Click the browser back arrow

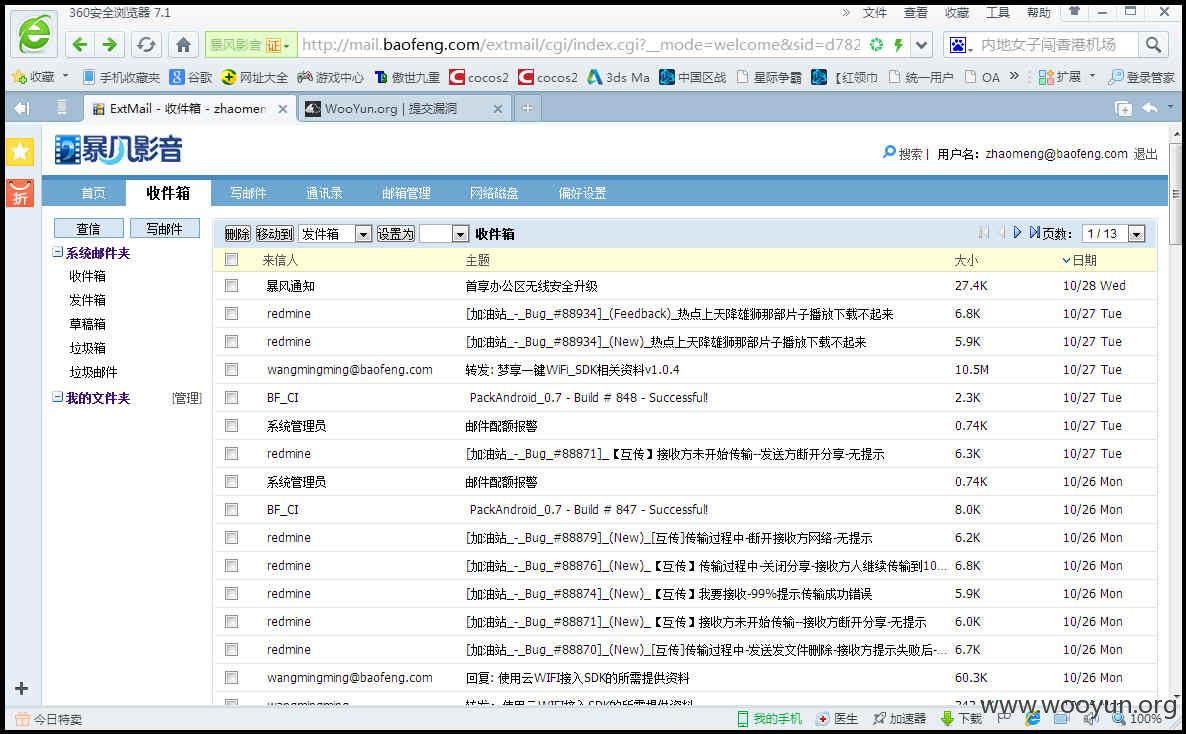[x=79, y=45]
